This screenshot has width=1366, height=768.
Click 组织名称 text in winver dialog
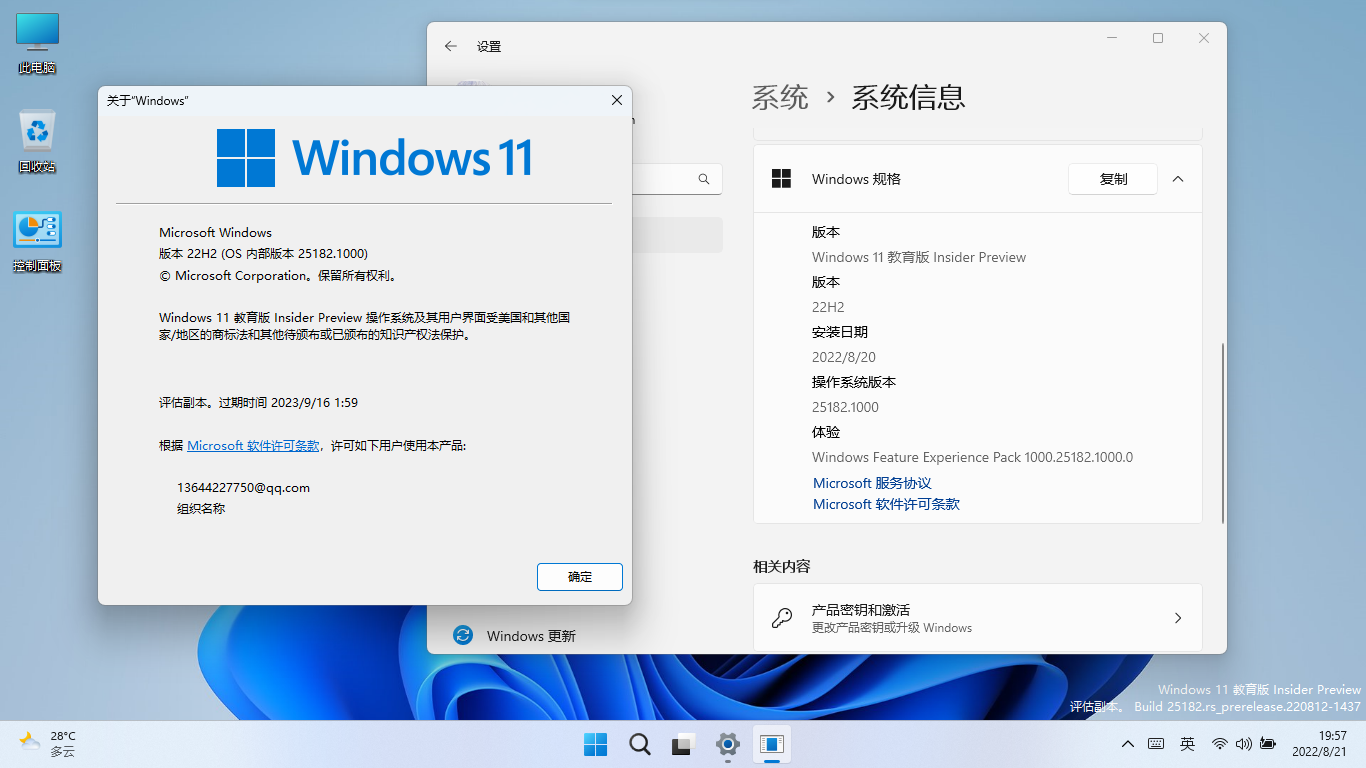[201, 509]
